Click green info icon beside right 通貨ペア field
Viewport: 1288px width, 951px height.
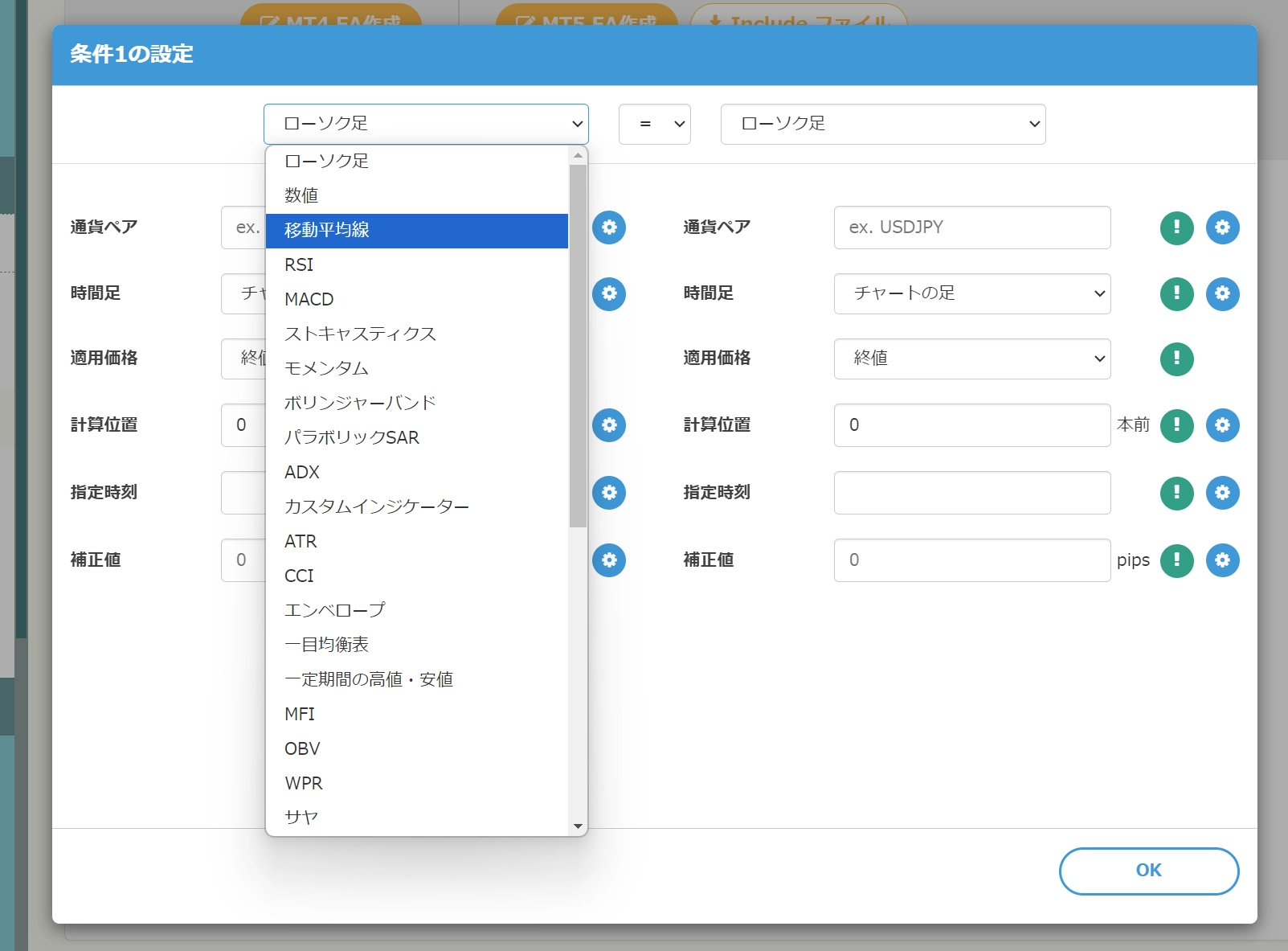click(1176, 228)
